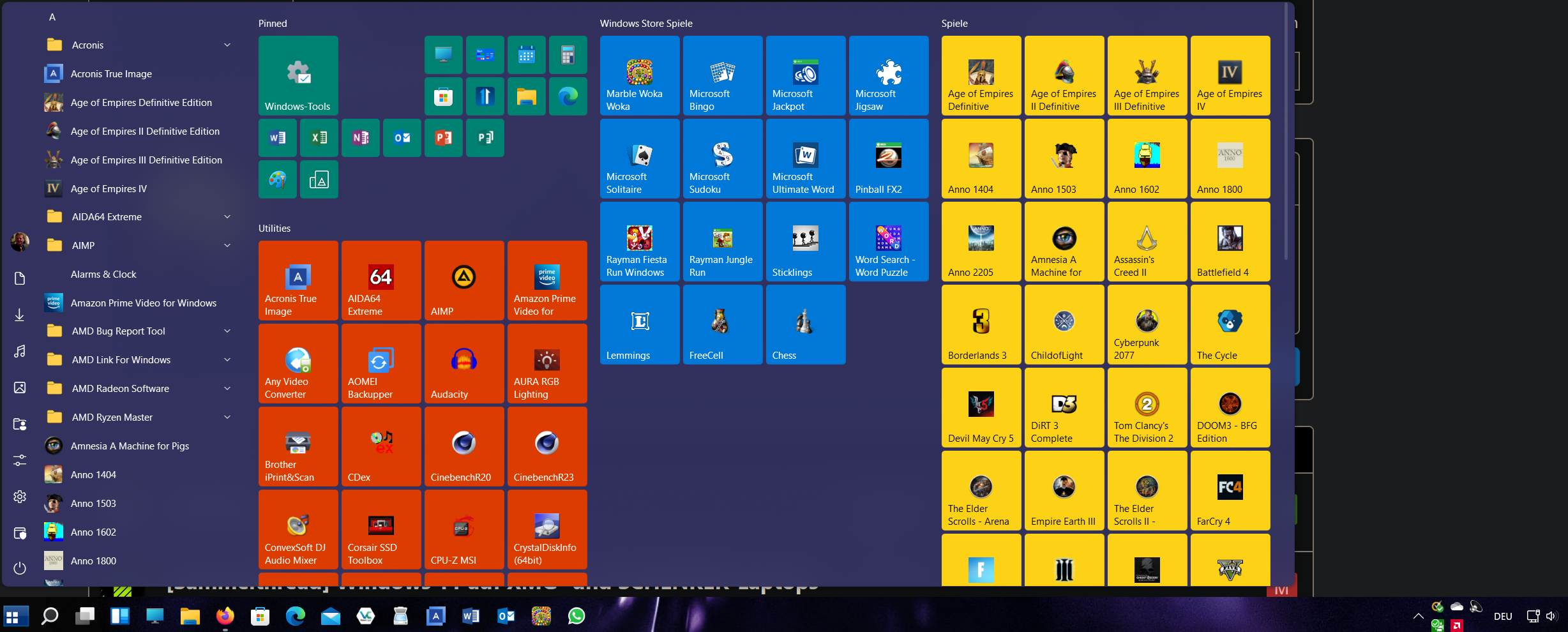Expand the AMD Radeon Software chevron

(227, 388)
